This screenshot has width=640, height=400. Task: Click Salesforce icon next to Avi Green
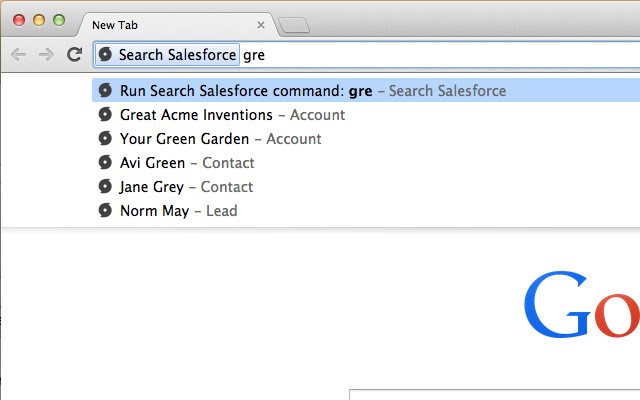105,163
